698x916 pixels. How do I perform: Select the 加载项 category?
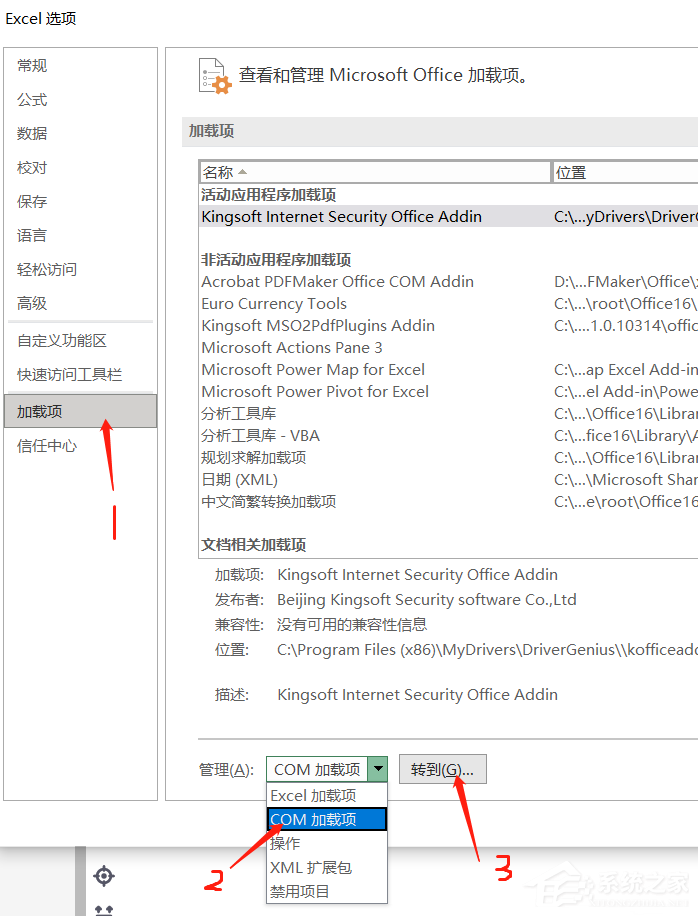pyautogui.click(x=81, y=411)
